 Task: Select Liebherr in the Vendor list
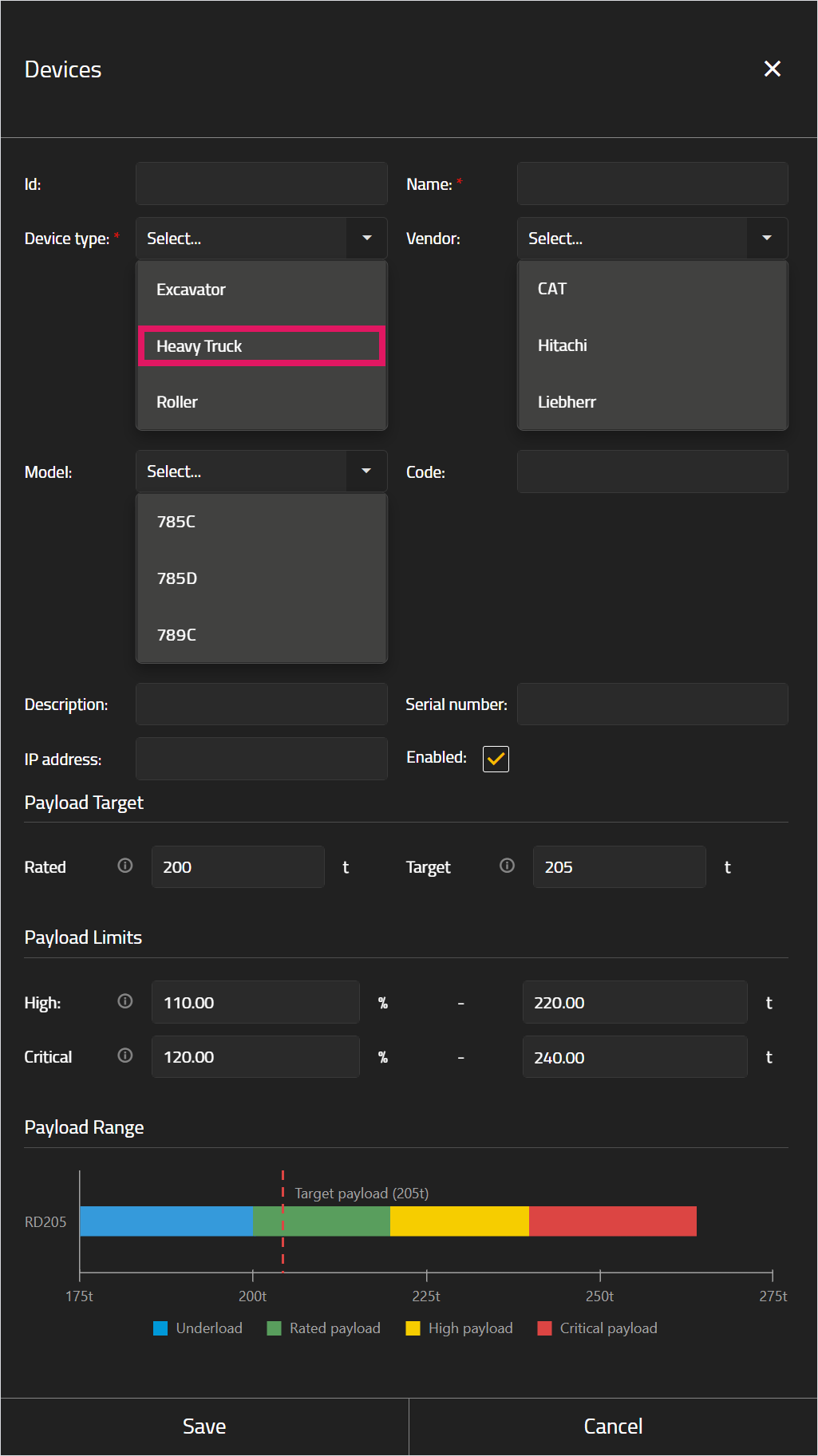point(653,402)
